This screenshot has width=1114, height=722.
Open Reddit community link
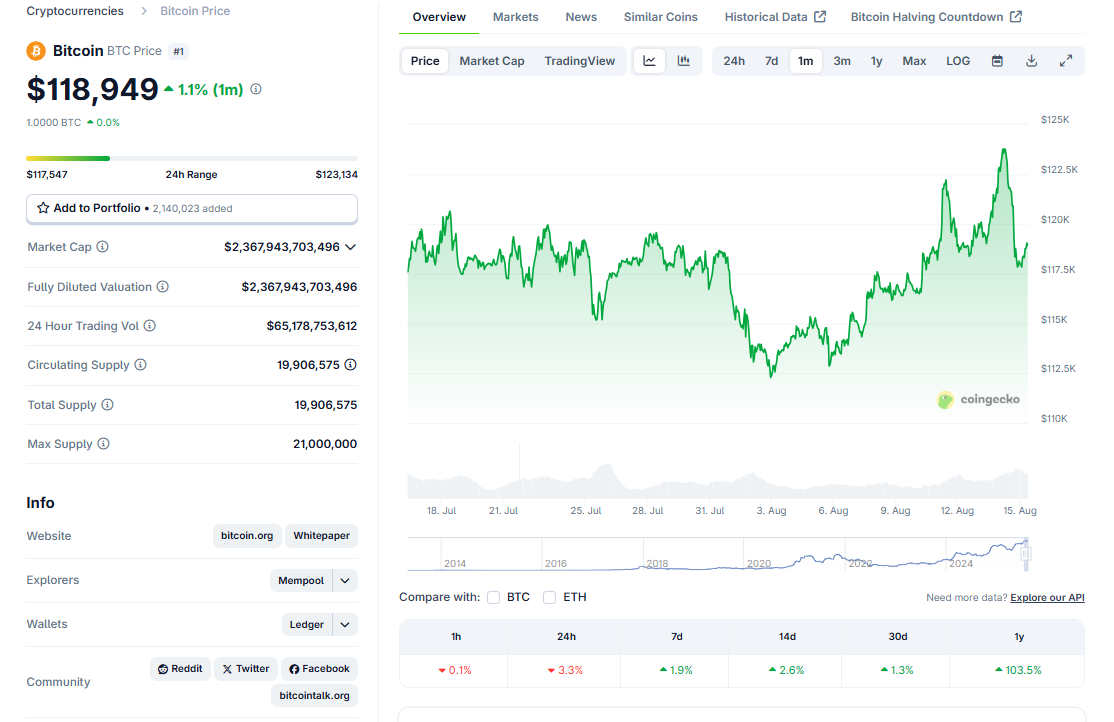[x=180, y=669]
